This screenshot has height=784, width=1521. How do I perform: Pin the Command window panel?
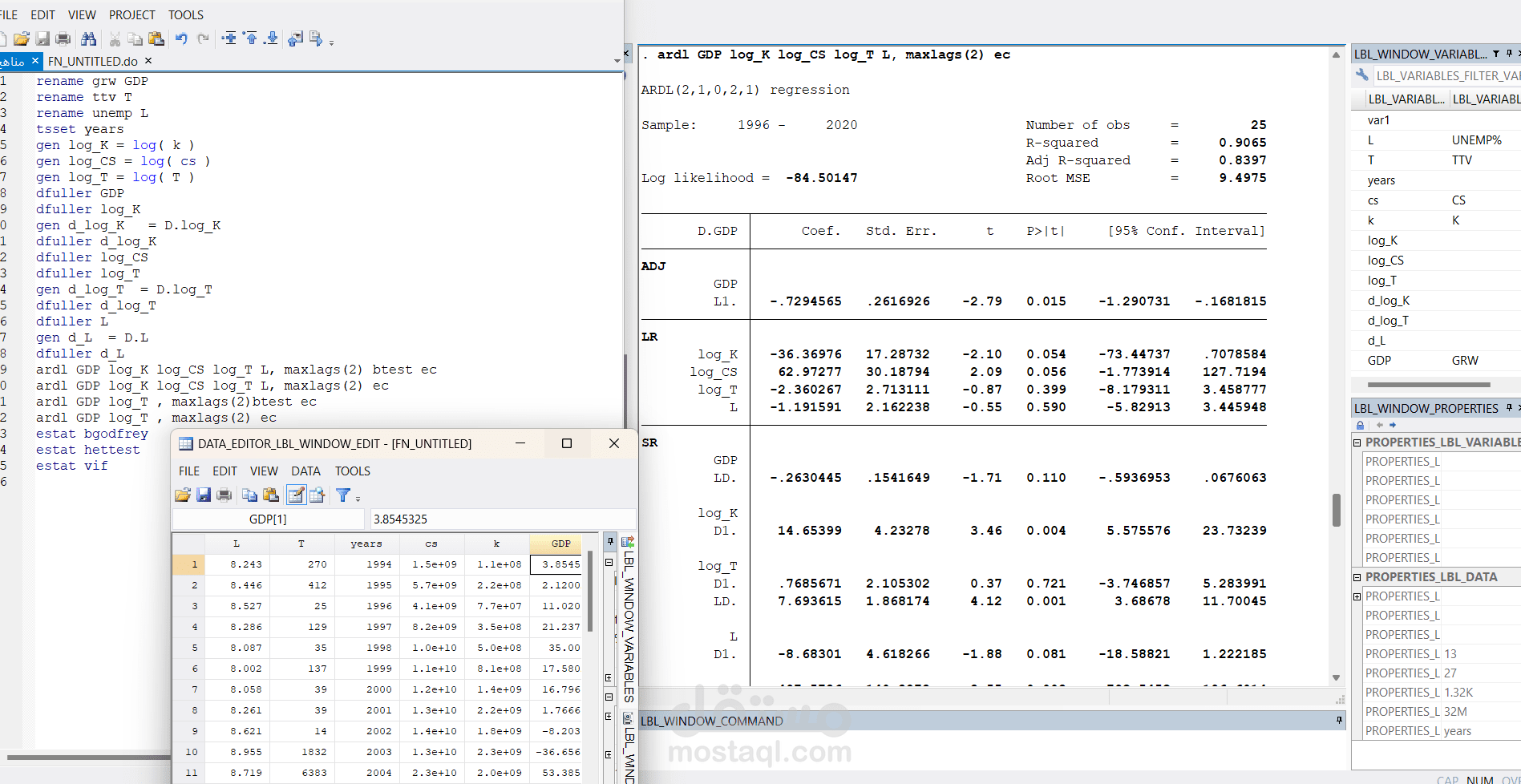tap(1339, 721)
